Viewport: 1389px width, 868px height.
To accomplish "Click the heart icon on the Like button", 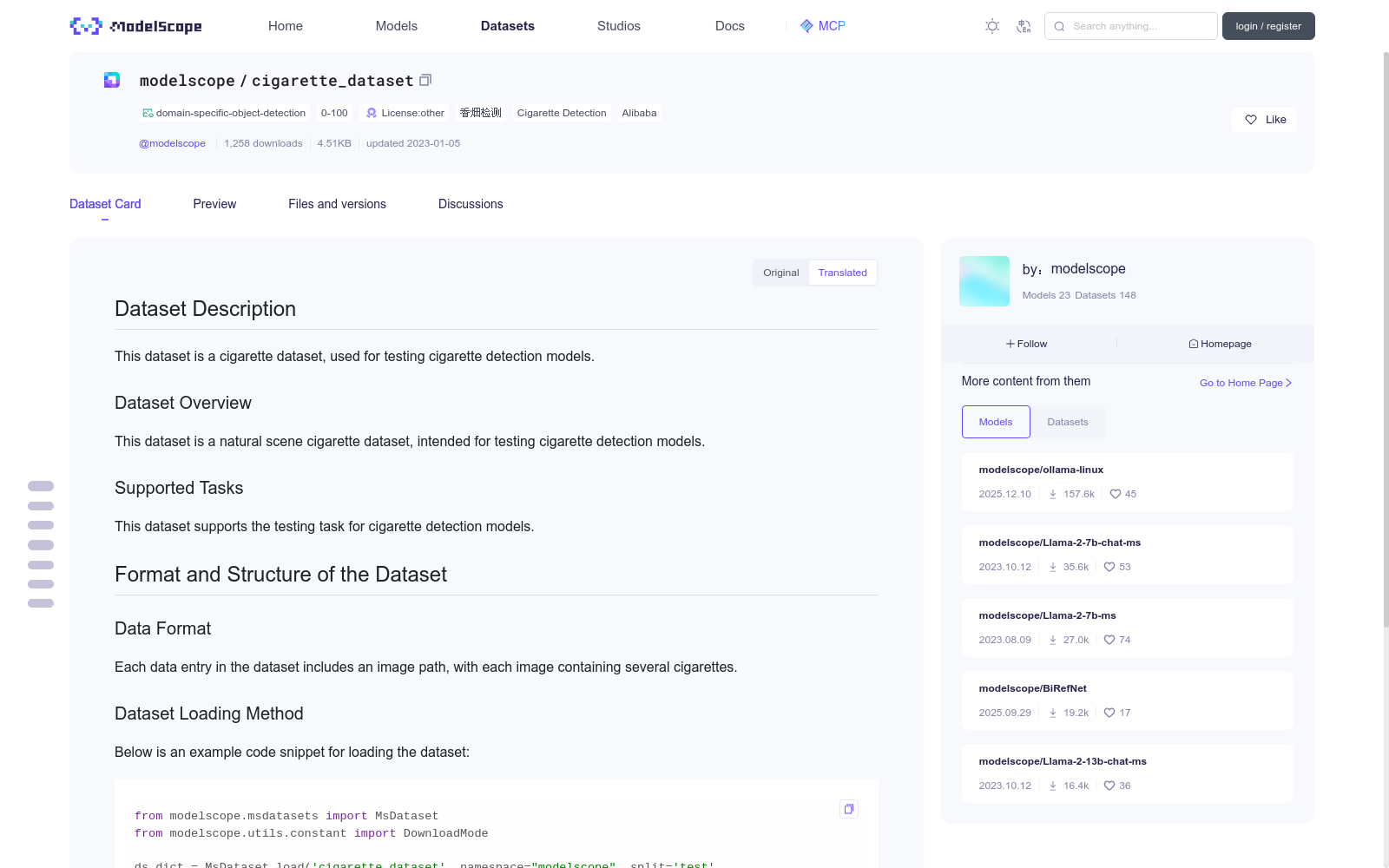I will click(1251, 120).
